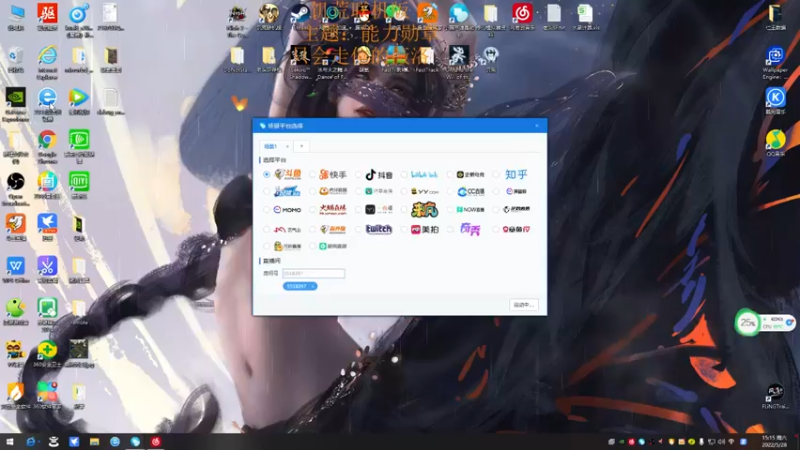This screenshot has height=450, width=800.
Task: Close the 场景1 tab with its x
Action: pyautogui.click(x=287, y=146)
